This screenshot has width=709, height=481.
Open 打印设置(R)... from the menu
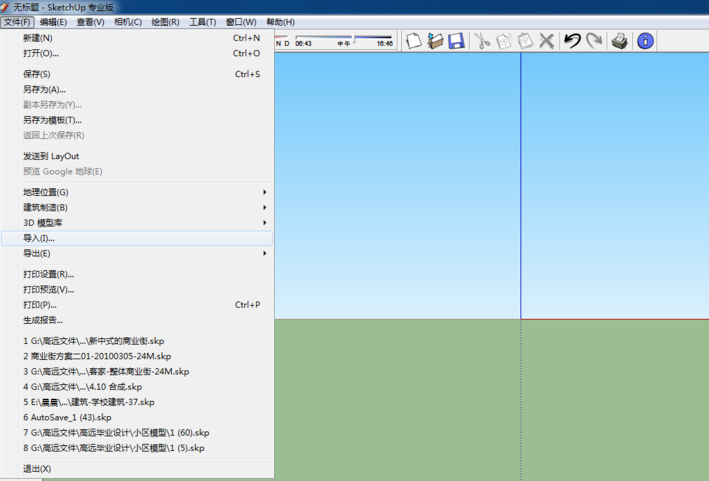click(x=137, y=274)
